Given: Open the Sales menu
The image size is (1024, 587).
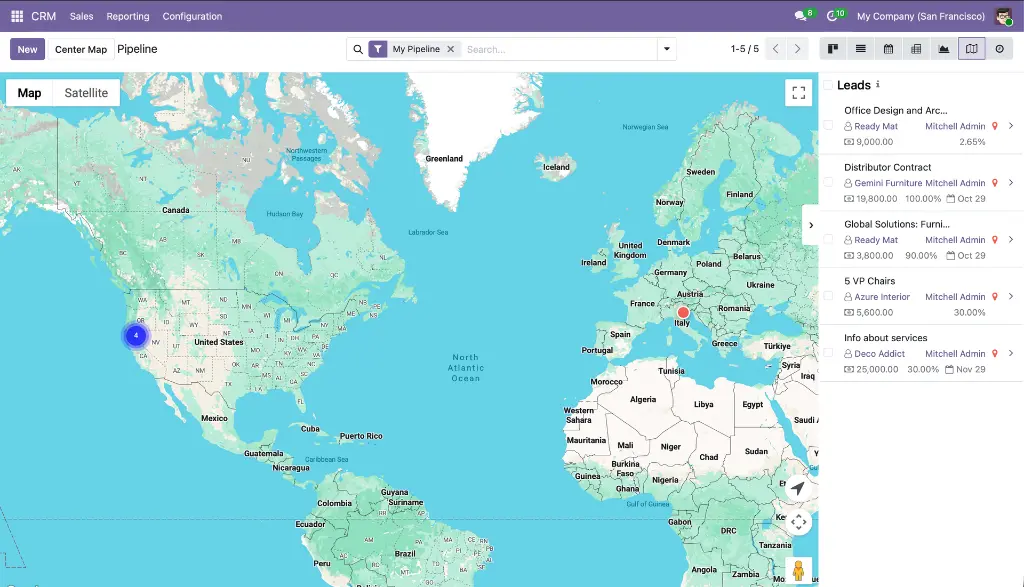Looking at the screenshot, I should click(82, 16).
